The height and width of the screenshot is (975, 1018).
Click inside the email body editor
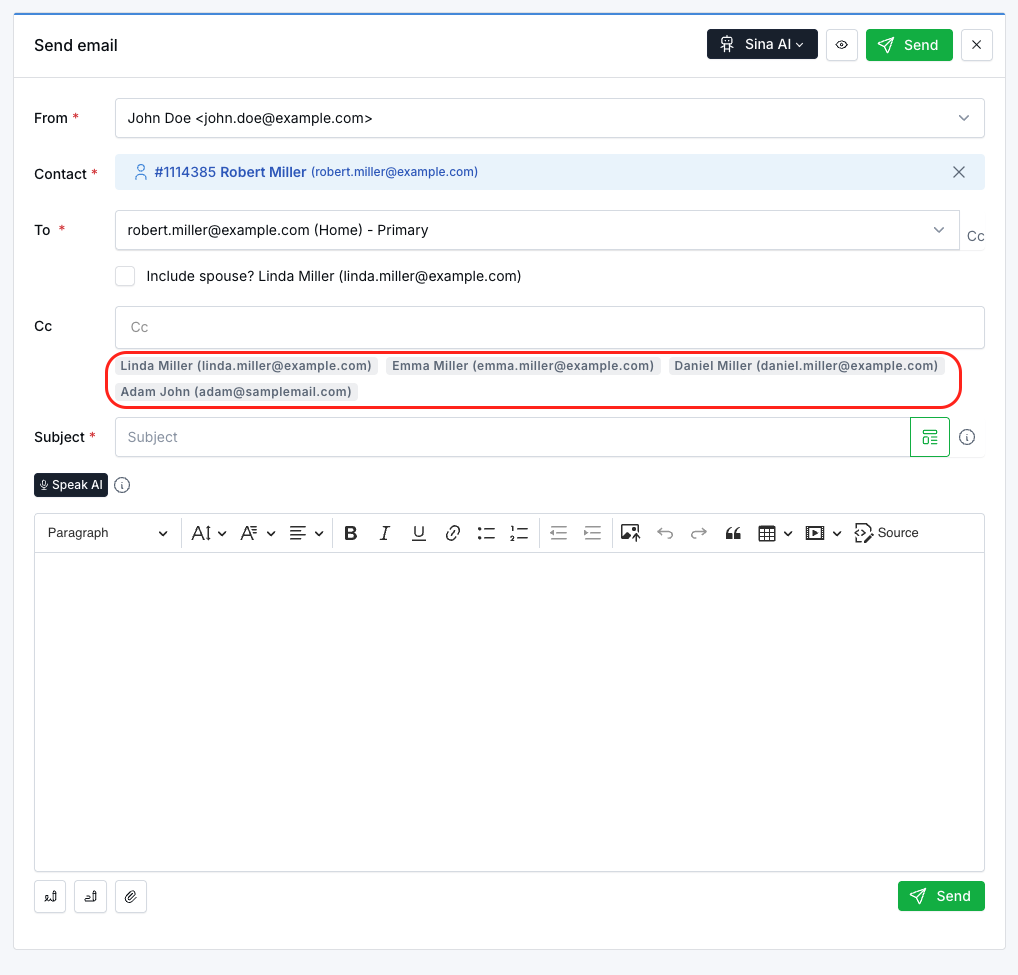[x=509, y=711]
